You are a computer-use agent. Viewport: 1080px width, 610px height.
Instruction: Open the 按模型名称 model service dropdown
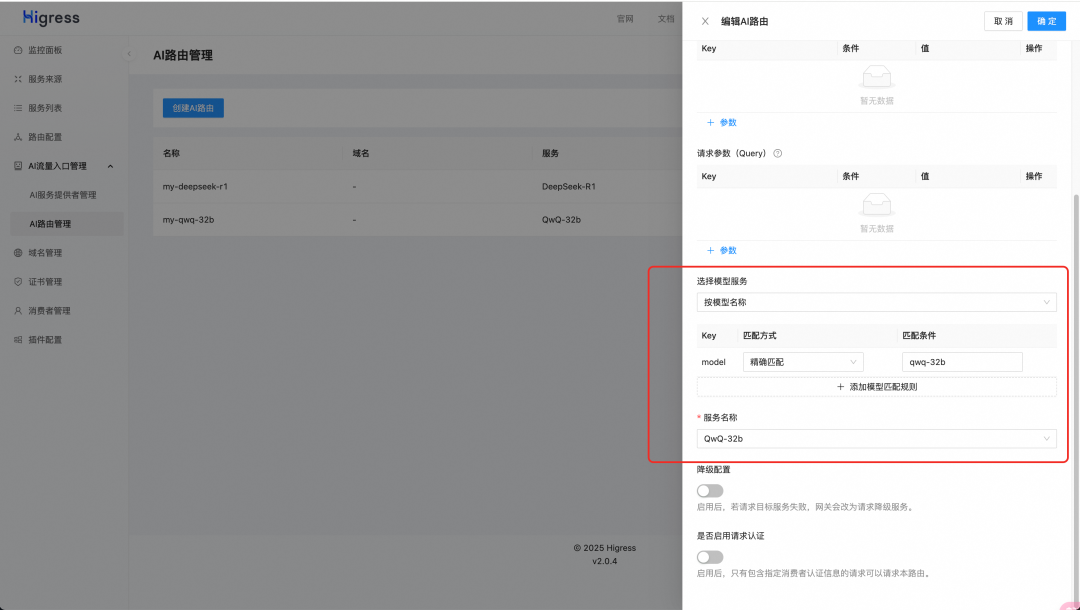[876, 302]
